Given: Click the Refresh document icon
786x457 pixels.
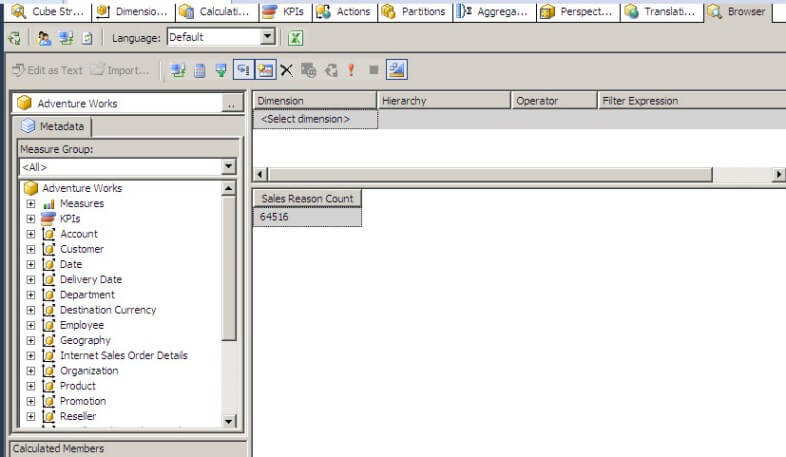Looking at the screenshot, I should [x=87, y=38].
